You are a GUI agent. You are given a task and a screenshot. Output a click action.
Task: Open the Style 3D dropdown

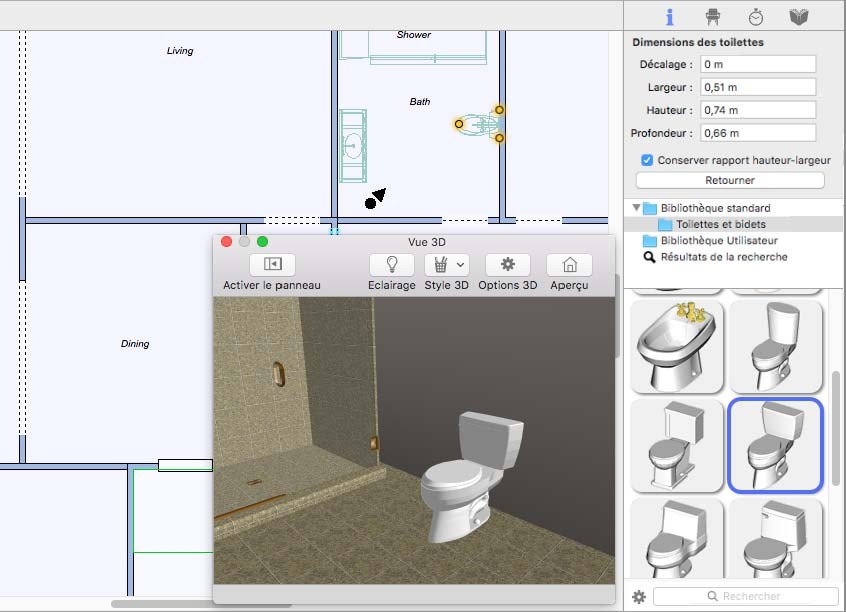[x=446, y=264]
